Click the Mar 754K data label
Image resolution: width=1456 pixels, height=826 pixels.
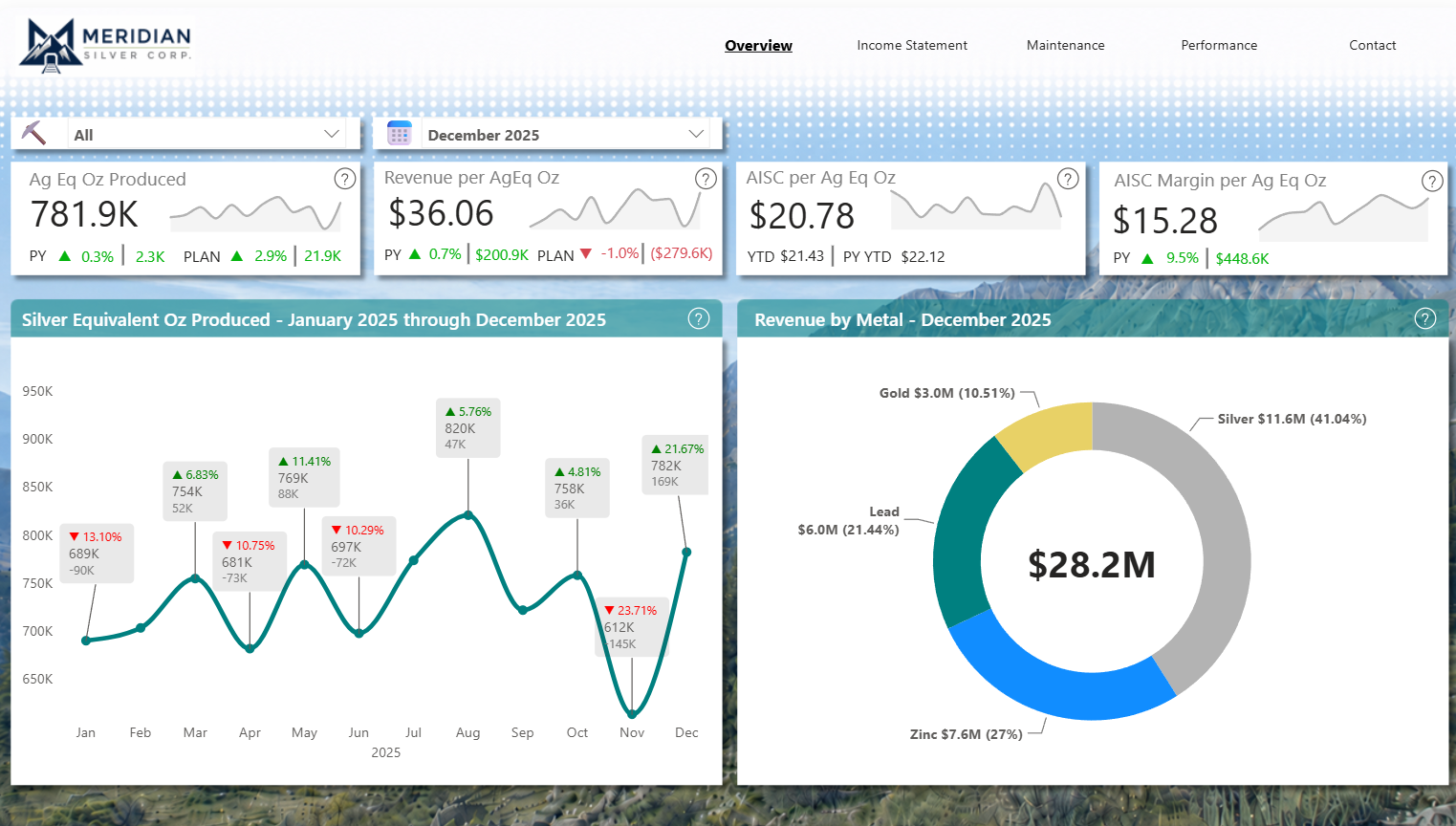196,491
